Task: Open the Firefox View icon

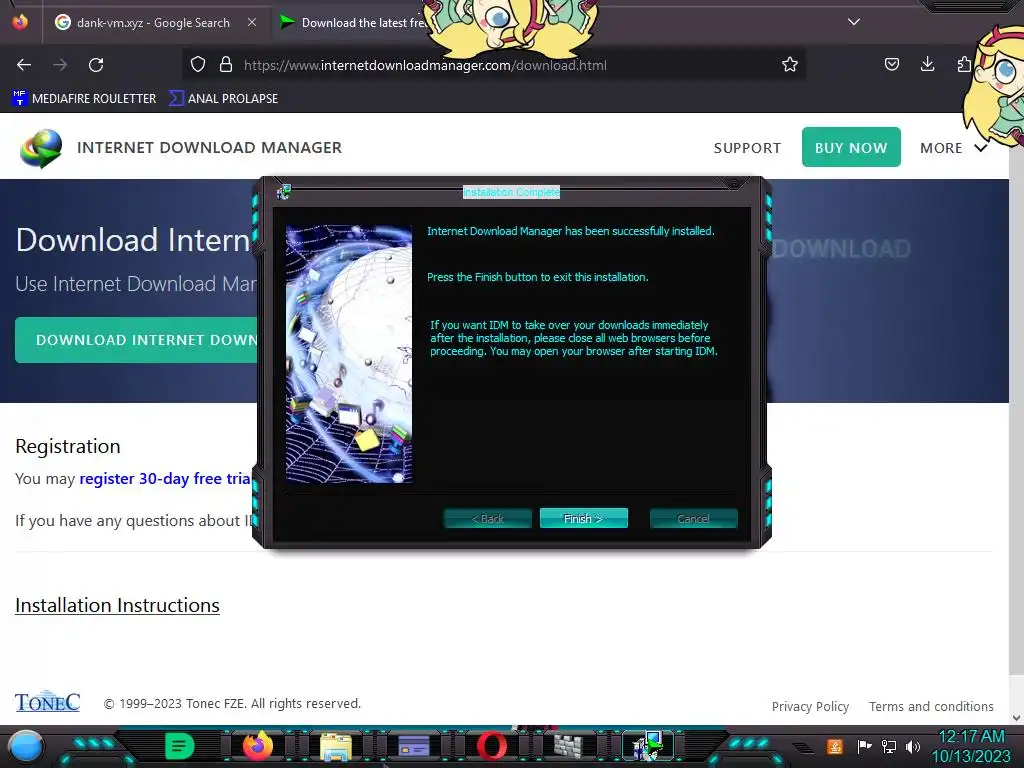Action: (20, 22)
